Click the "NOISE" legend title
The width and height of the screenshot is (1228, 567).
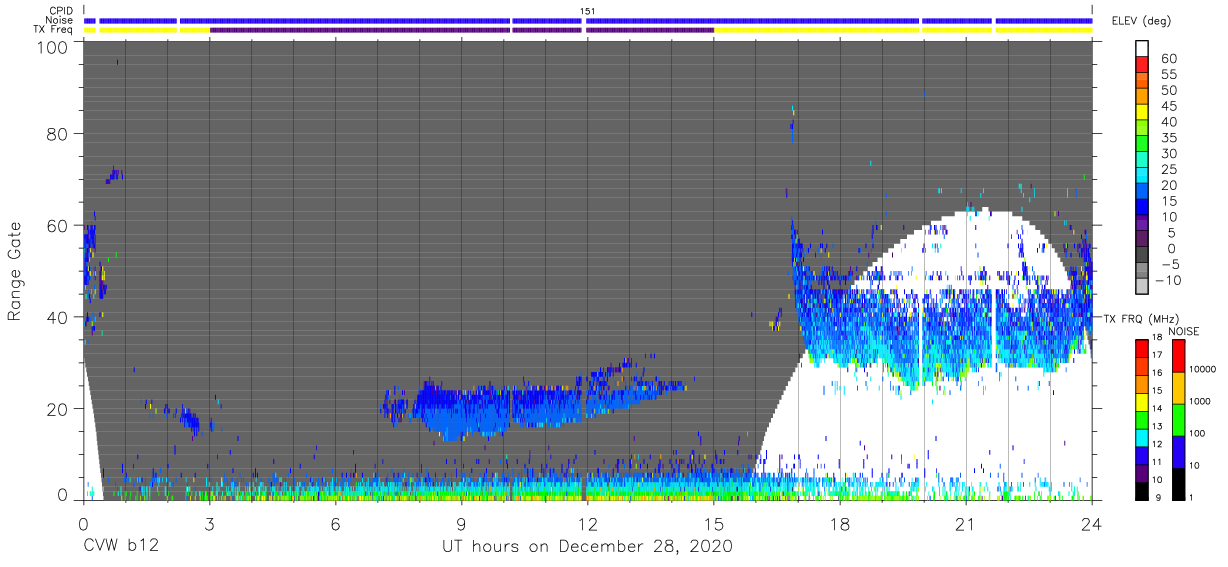pyautogui.click(x=1183, y=331)
